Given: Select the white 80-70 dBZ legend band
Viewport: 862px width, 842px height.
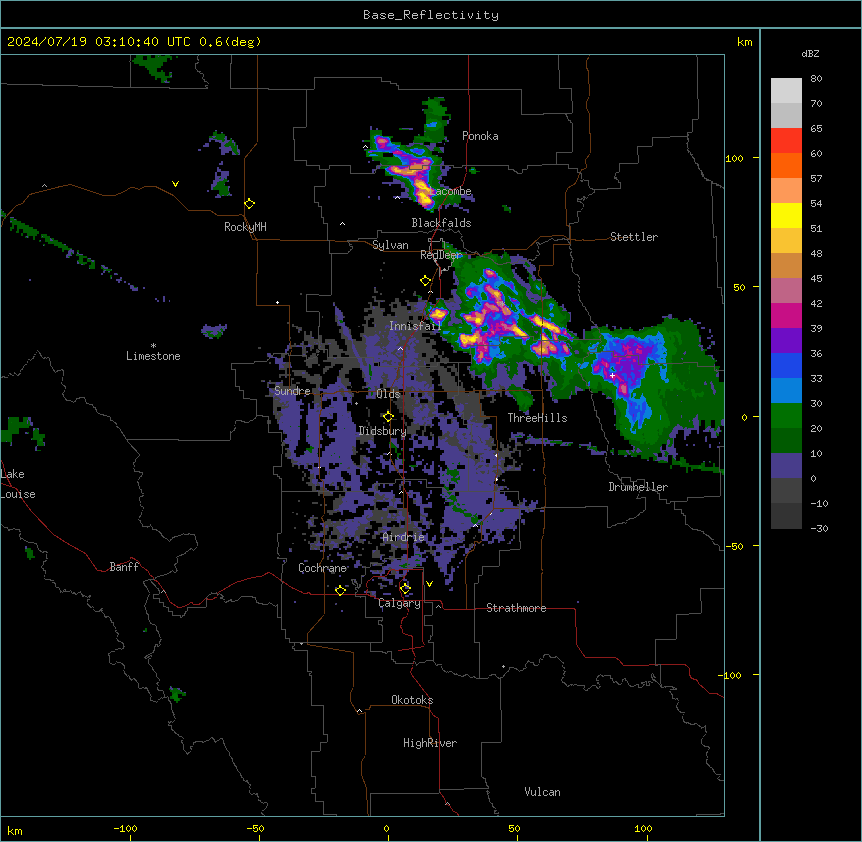Looking at the screenshot, I should coord(786,91).
